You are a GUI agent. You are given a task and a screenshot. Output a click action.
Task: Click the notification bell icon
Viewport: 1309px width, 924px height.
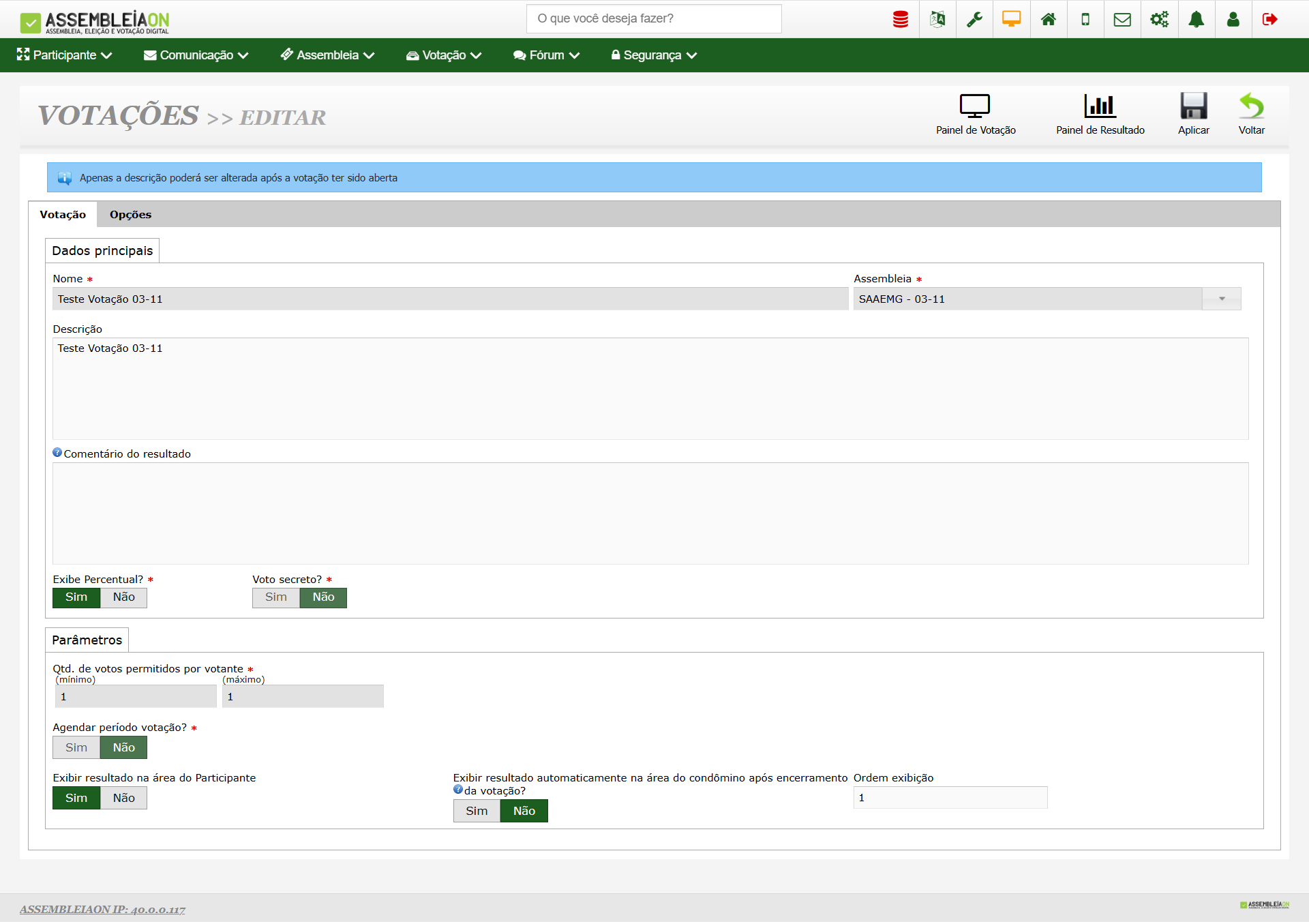click(x=1196, y=19)
